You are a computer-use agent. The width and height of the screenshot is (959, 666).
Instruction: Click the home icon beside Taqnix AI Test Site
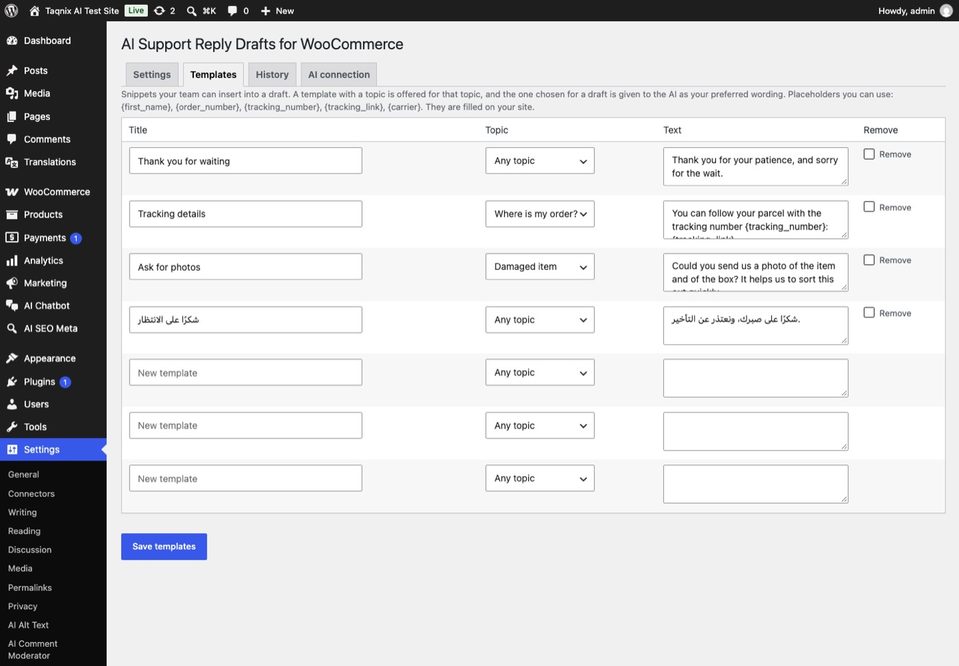[34, 11]
